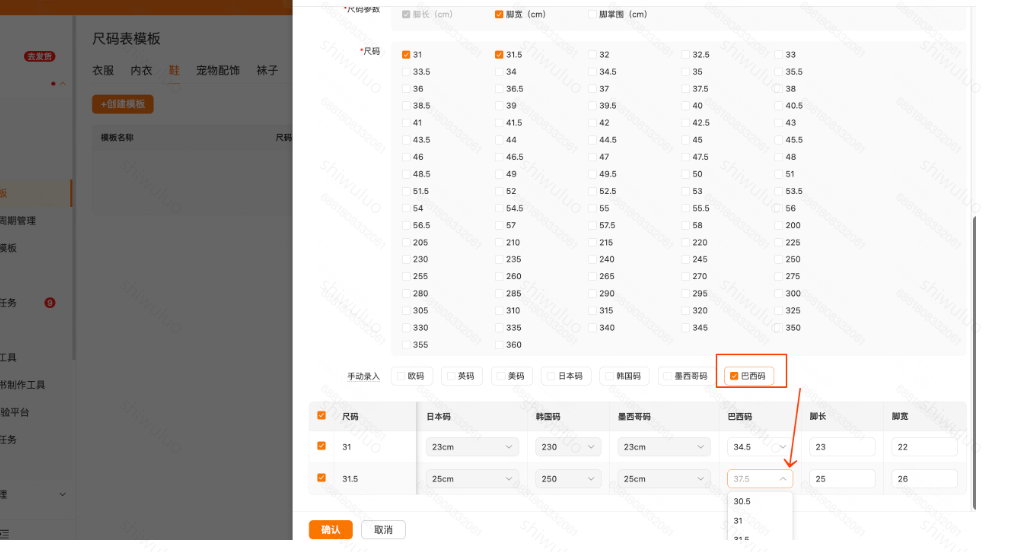The image size is (1009, 552).
Task: Choose 30.5 from the open dropdown list
Action: (x=743, y=501)
